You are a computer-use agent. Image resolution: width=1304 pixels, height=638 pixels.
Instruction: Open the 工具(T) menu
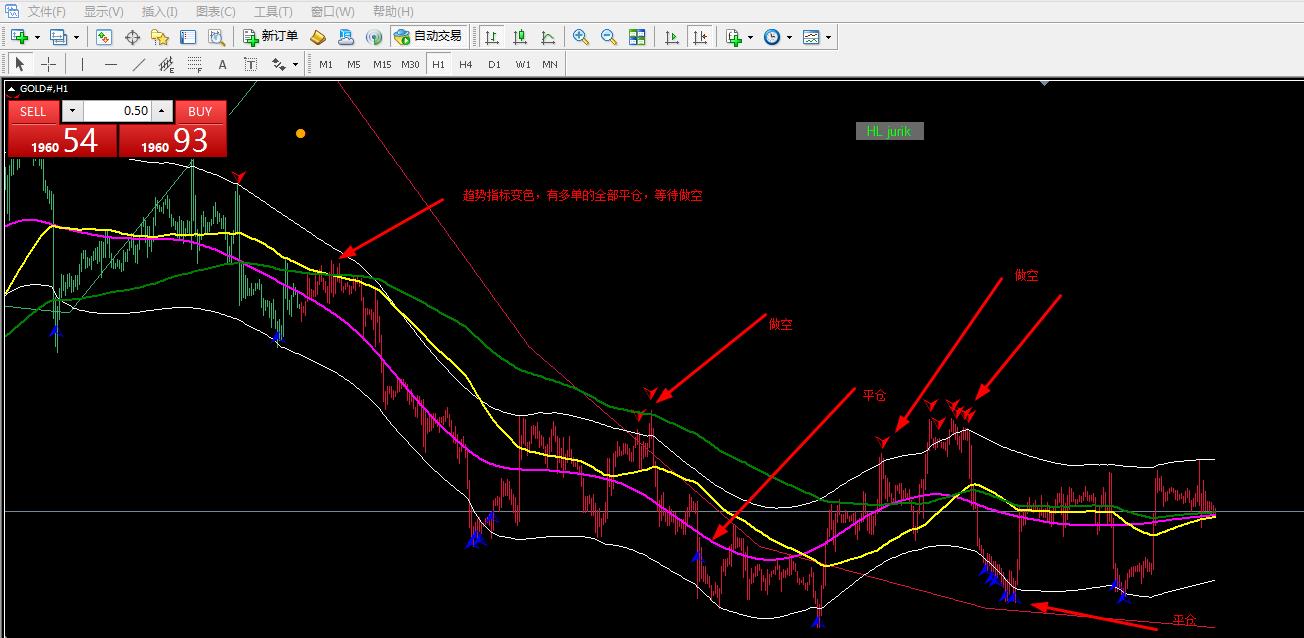[274, 12]
